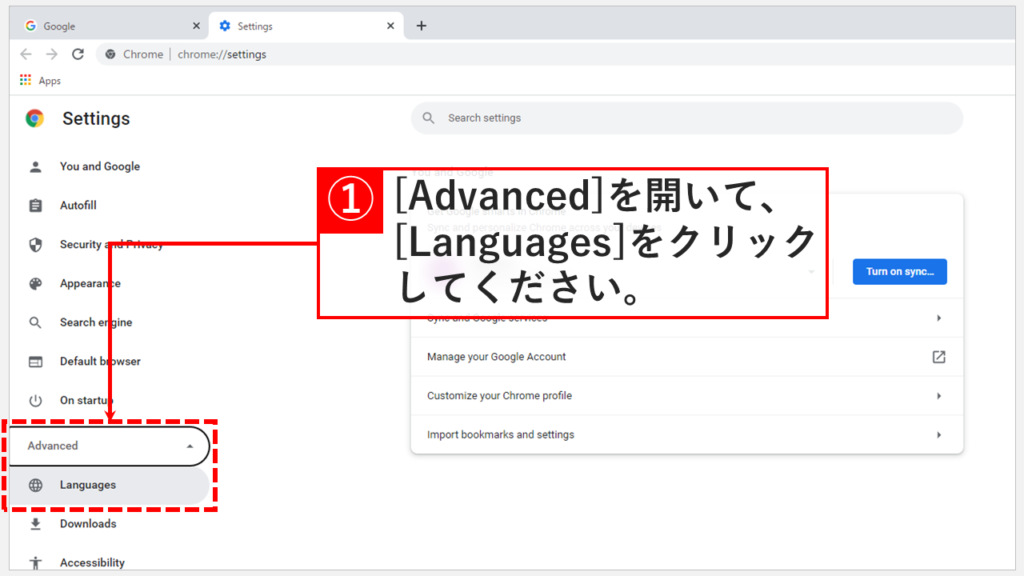The image size is (1024, 576).
Task: Collapse the Advanced section arrow
Action: pos(190,447)
